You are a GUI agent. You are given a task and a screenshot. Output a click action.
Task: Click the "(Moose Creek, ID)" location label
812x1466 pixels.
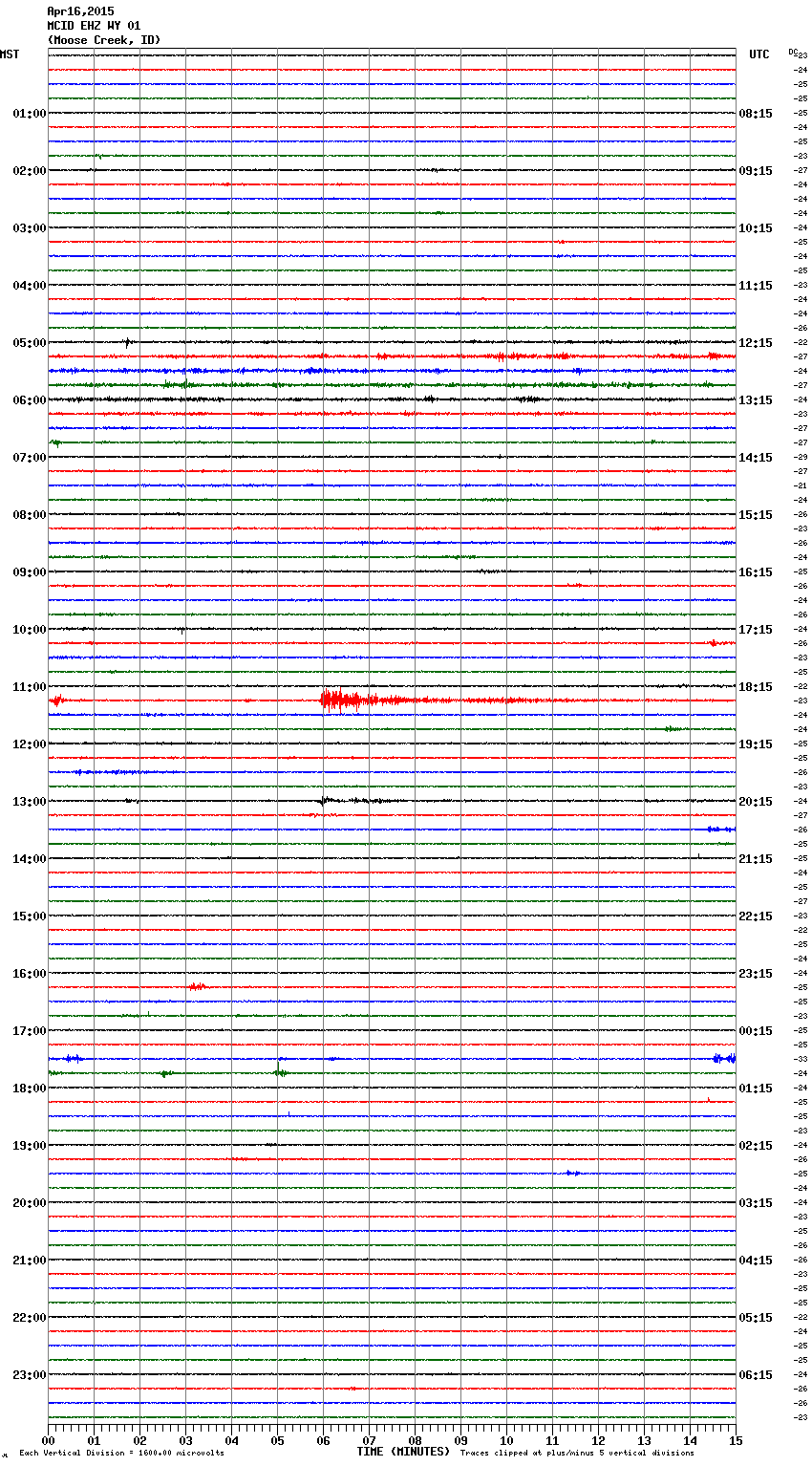(104, 40)
